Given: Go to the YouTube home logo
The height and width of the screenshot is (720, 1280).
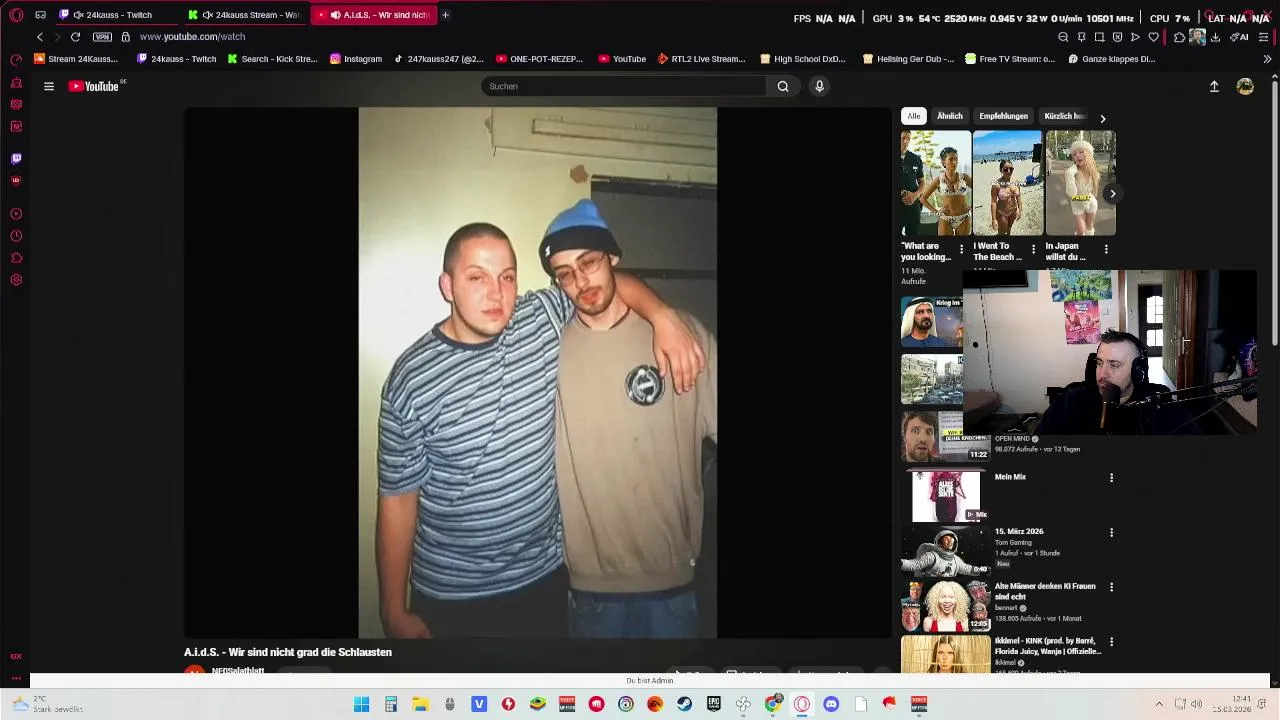Looking at the screenshot, I should (x=93, y=86).
